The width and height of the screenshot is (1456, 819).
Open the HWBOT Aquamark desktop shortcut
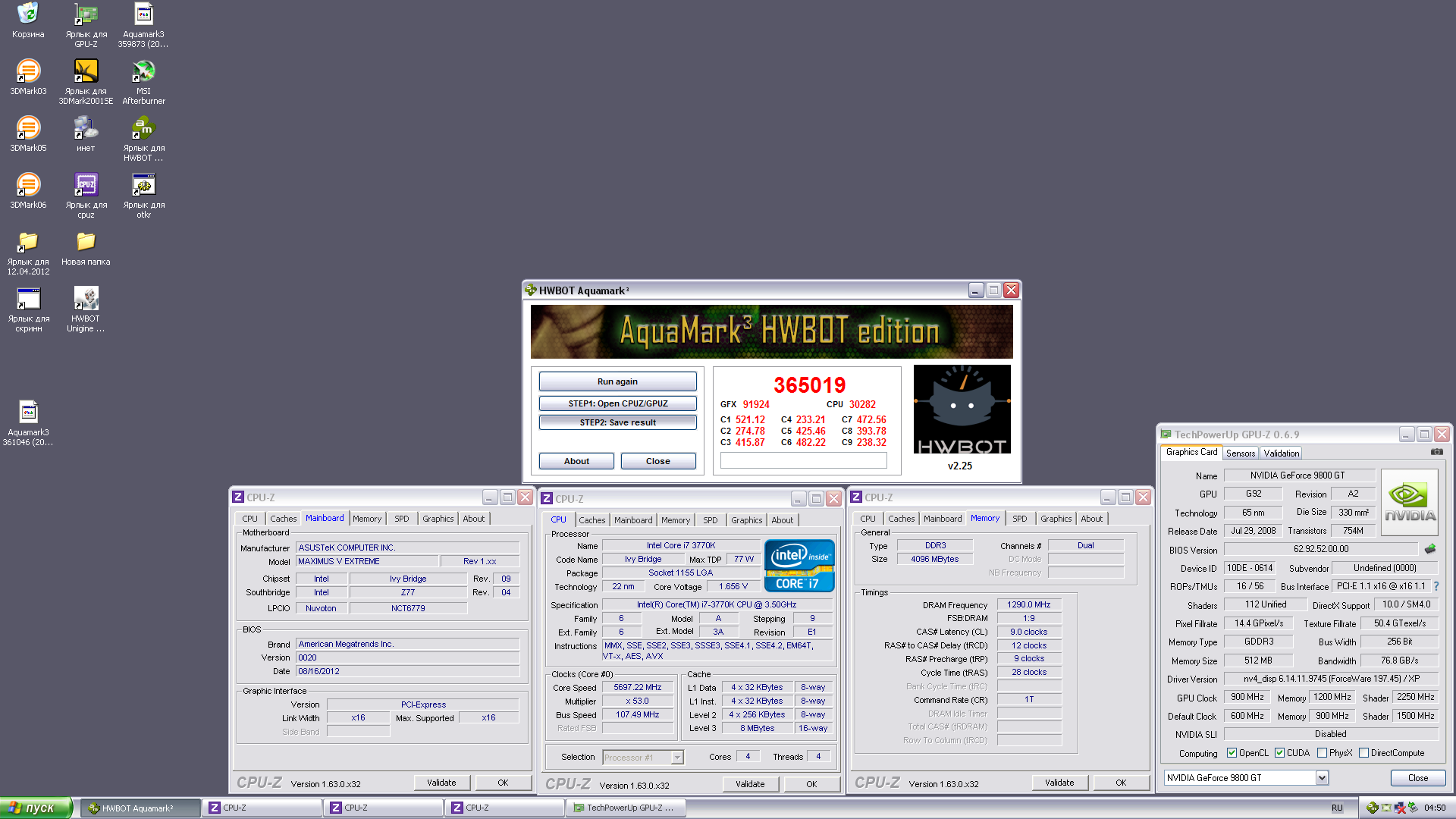pos(143,139)
